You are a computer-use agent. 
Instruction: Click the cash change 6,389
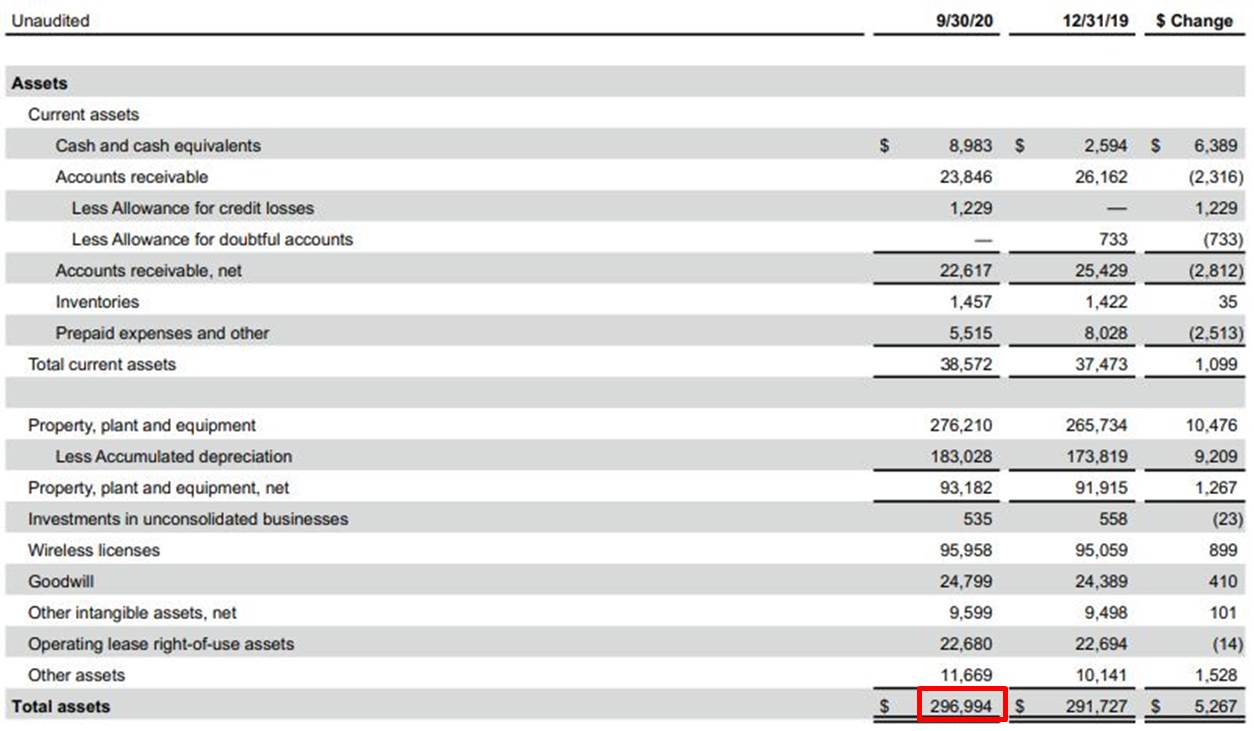1215,145
